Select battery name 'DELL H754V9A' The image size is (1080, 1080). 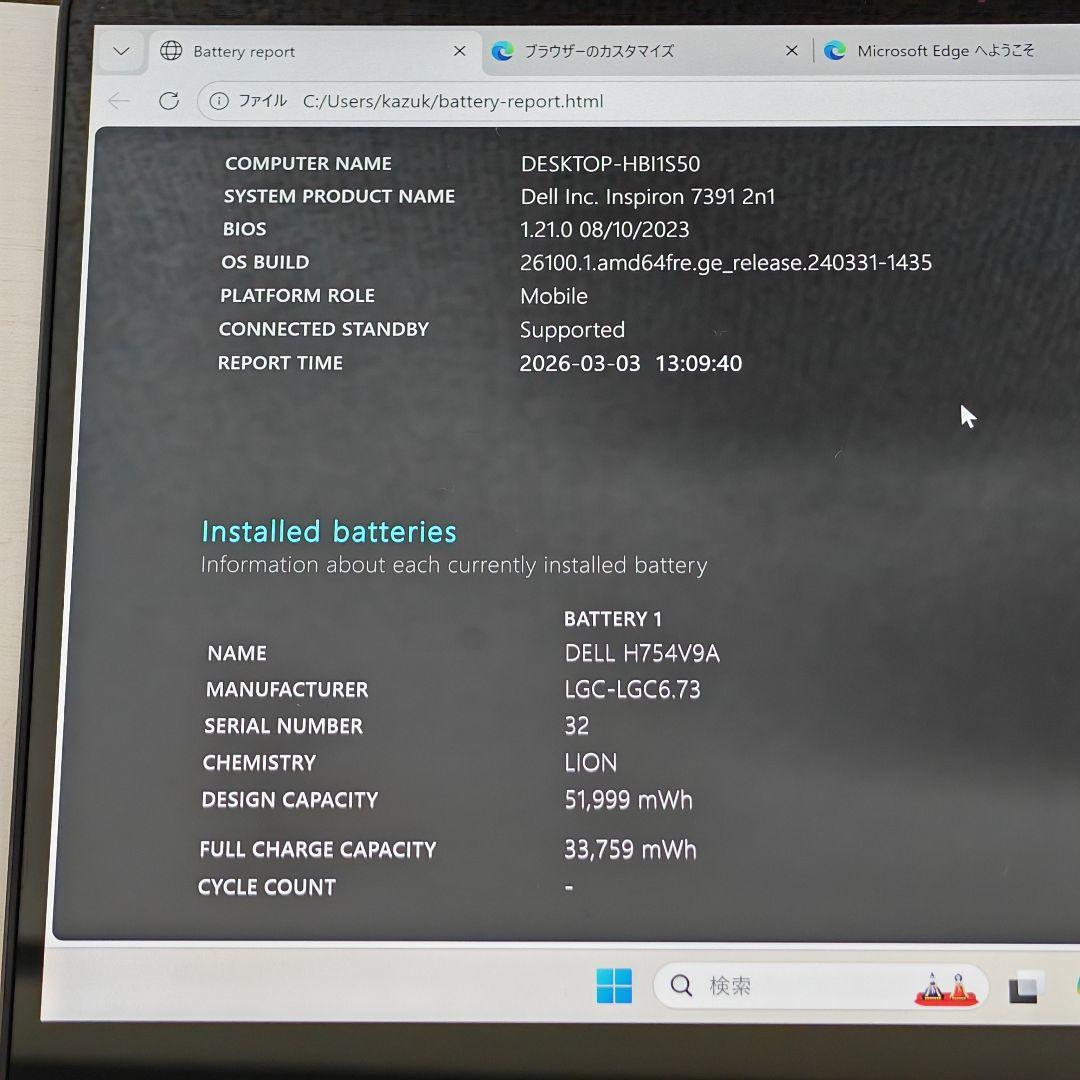(x=642, y=653)
